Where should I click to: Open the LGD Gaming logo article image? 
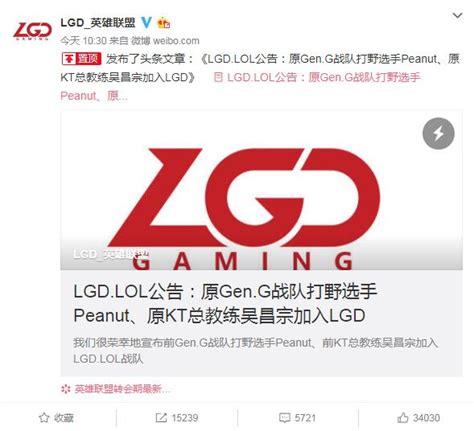[x=261, y=190]
